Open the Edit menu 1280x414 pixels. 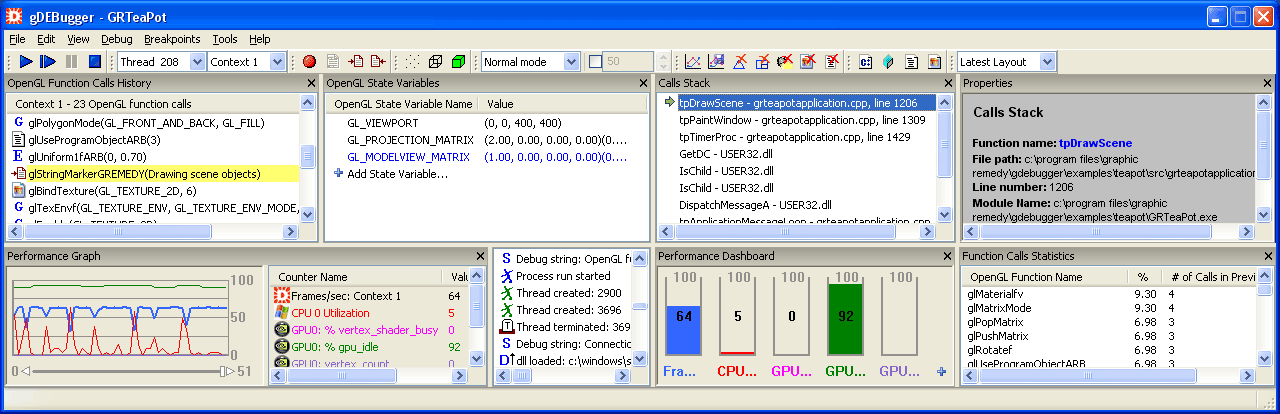coord(46,39)
